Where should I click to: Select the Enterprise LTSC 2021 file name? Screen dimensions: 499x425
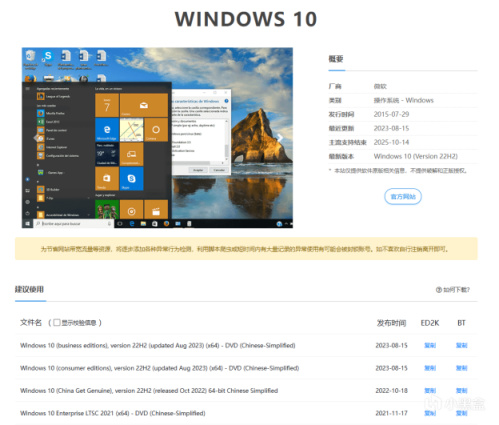click(x=113, y=413)
